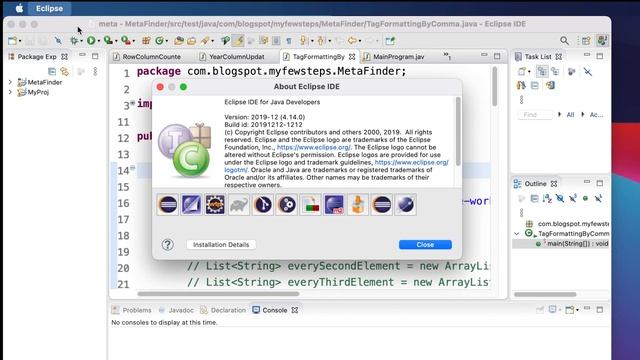Open New Task dropdown in Task List
Viewport: 640px width, 360px height.
tap(529, 72)
